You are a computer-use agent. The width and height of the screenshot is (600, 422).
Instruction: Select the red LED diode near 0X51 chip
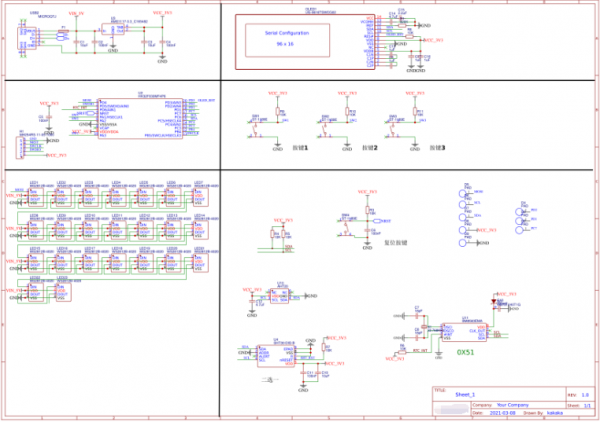pyautogui.click(x=493, y=302)
